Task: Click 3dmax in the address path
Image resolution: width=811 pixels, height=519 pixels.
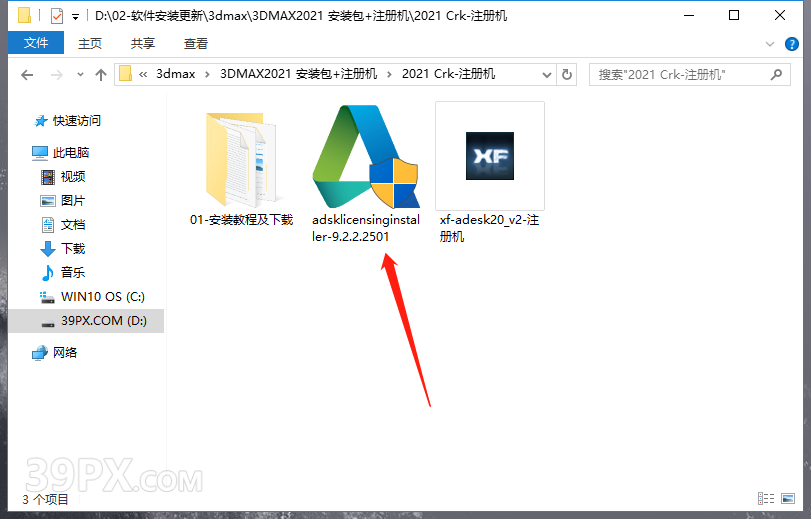Action: point(176,74)
